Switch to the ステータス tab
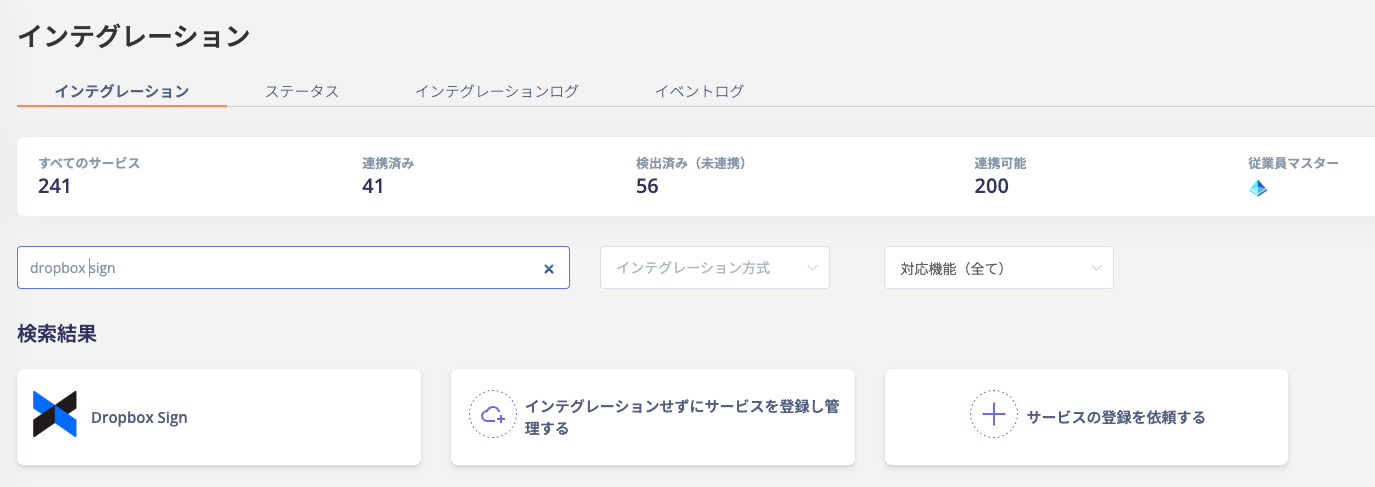This screenshot has width=1375, height=487. [302, 91]
